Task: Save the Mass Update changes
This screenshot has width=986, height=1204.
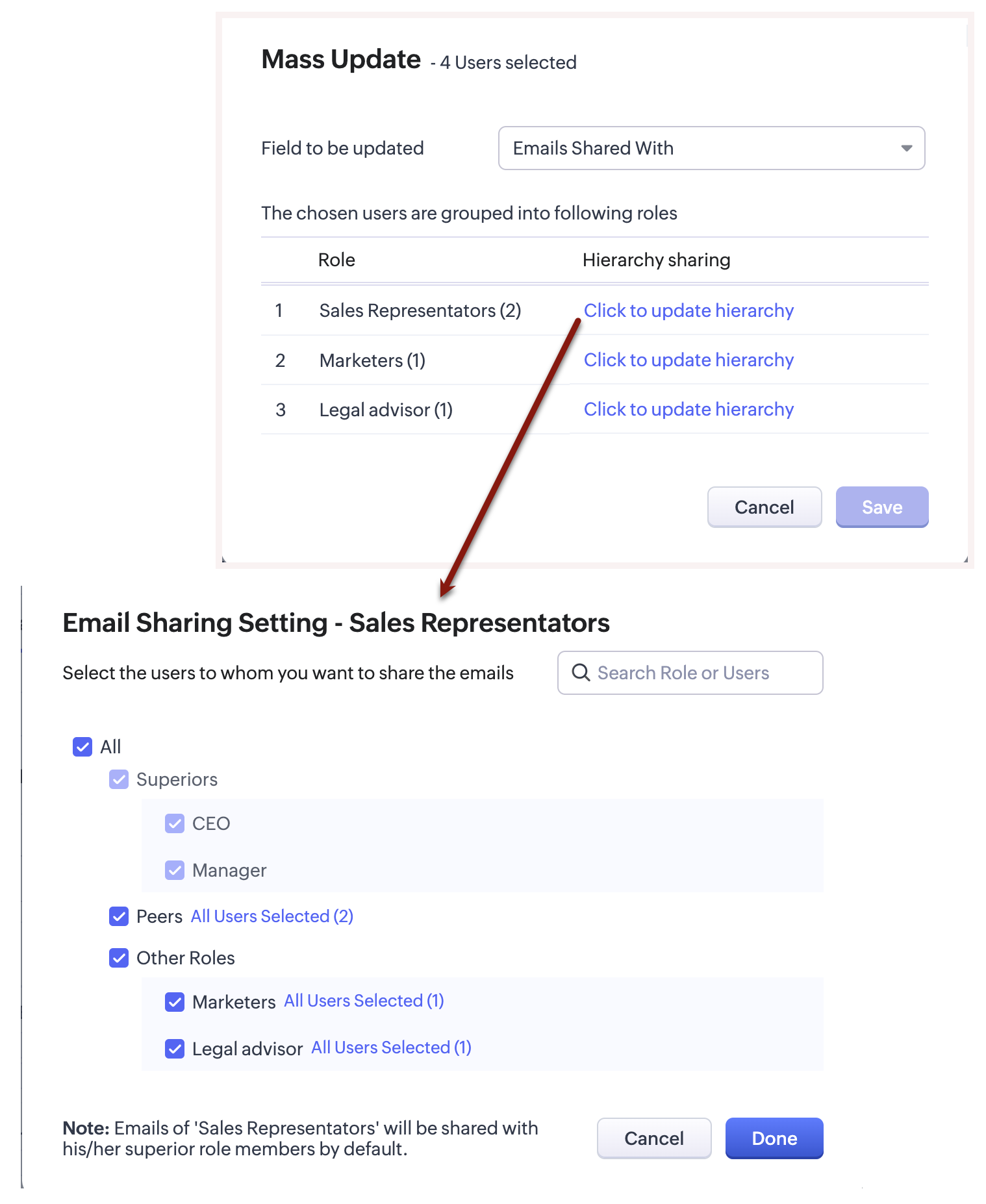Action: pyautogui.click(x=881, y=507)
